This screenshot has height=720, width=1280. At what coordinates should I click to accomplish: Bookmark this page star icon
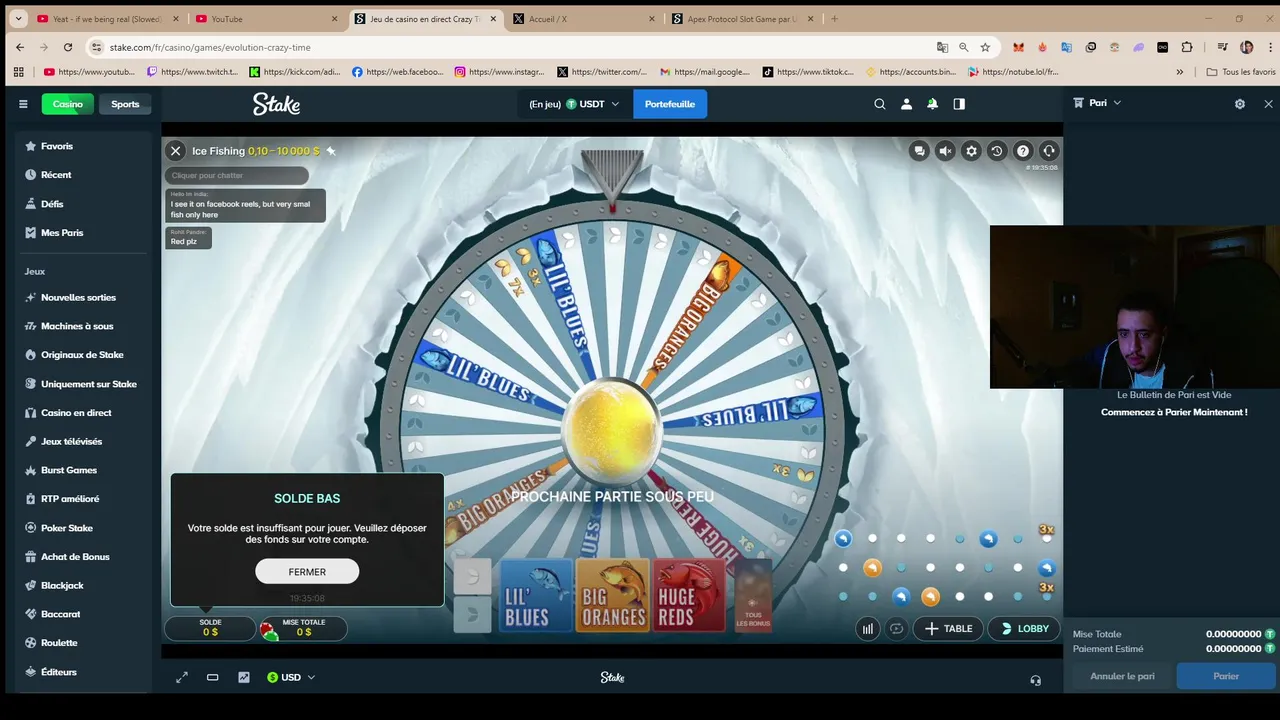tap(985, 47)
